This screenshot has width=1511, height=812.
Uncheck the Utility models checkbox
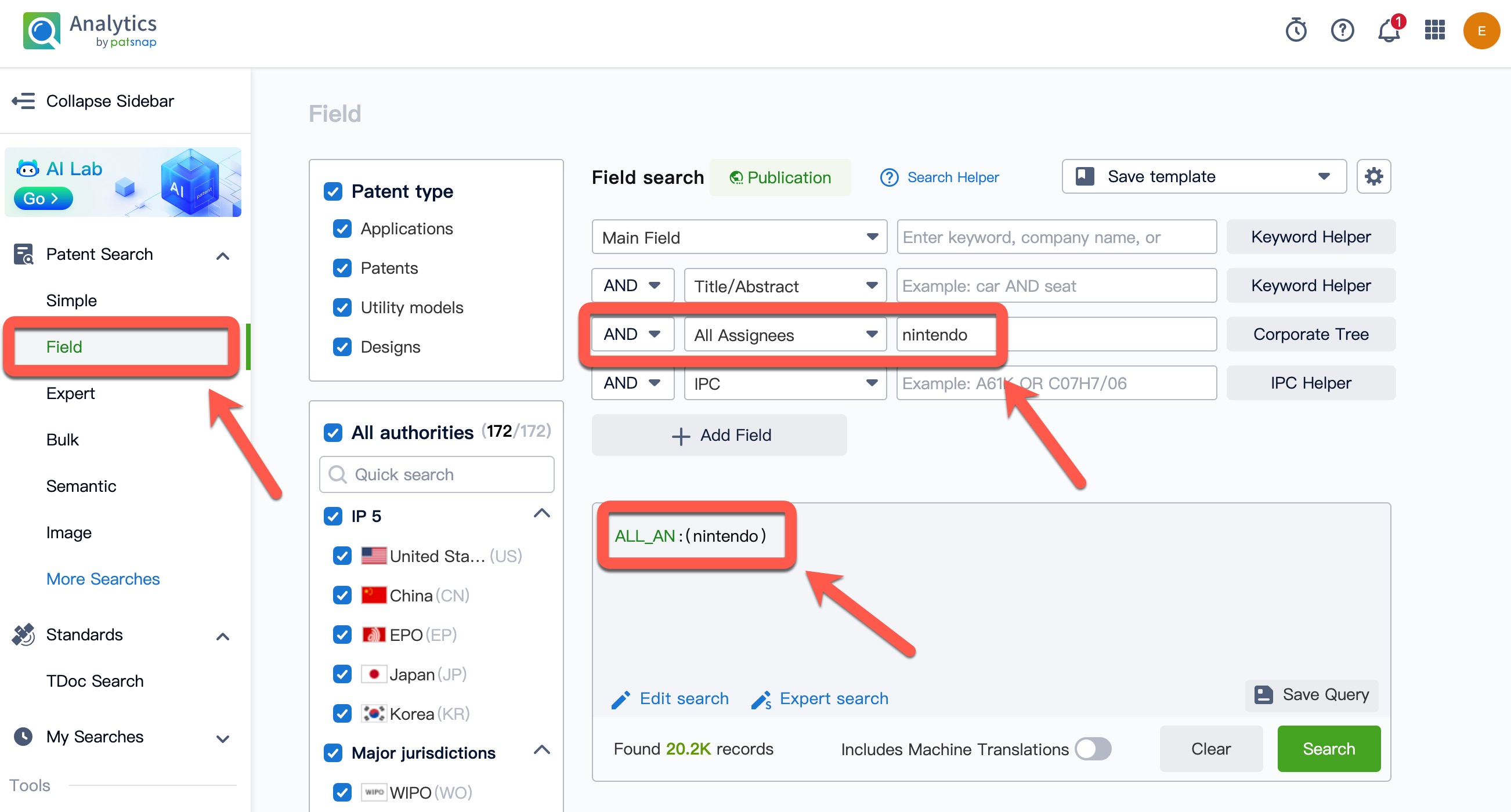point(342,308)
